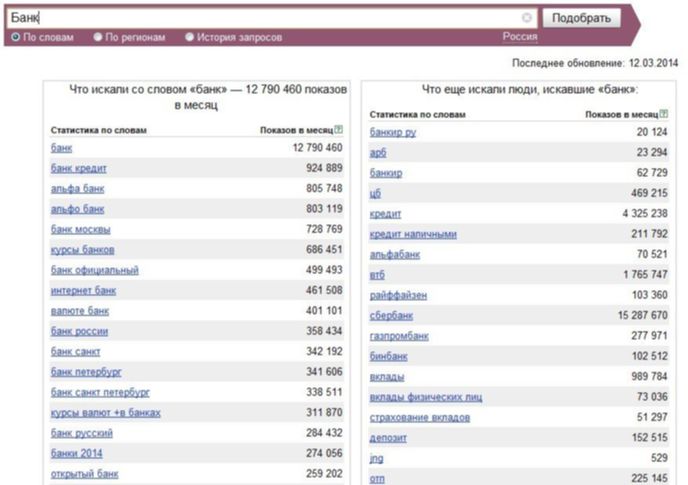Open the 'банкир' related link
This screenshot has height=485, width=688.
coord(386,173)
